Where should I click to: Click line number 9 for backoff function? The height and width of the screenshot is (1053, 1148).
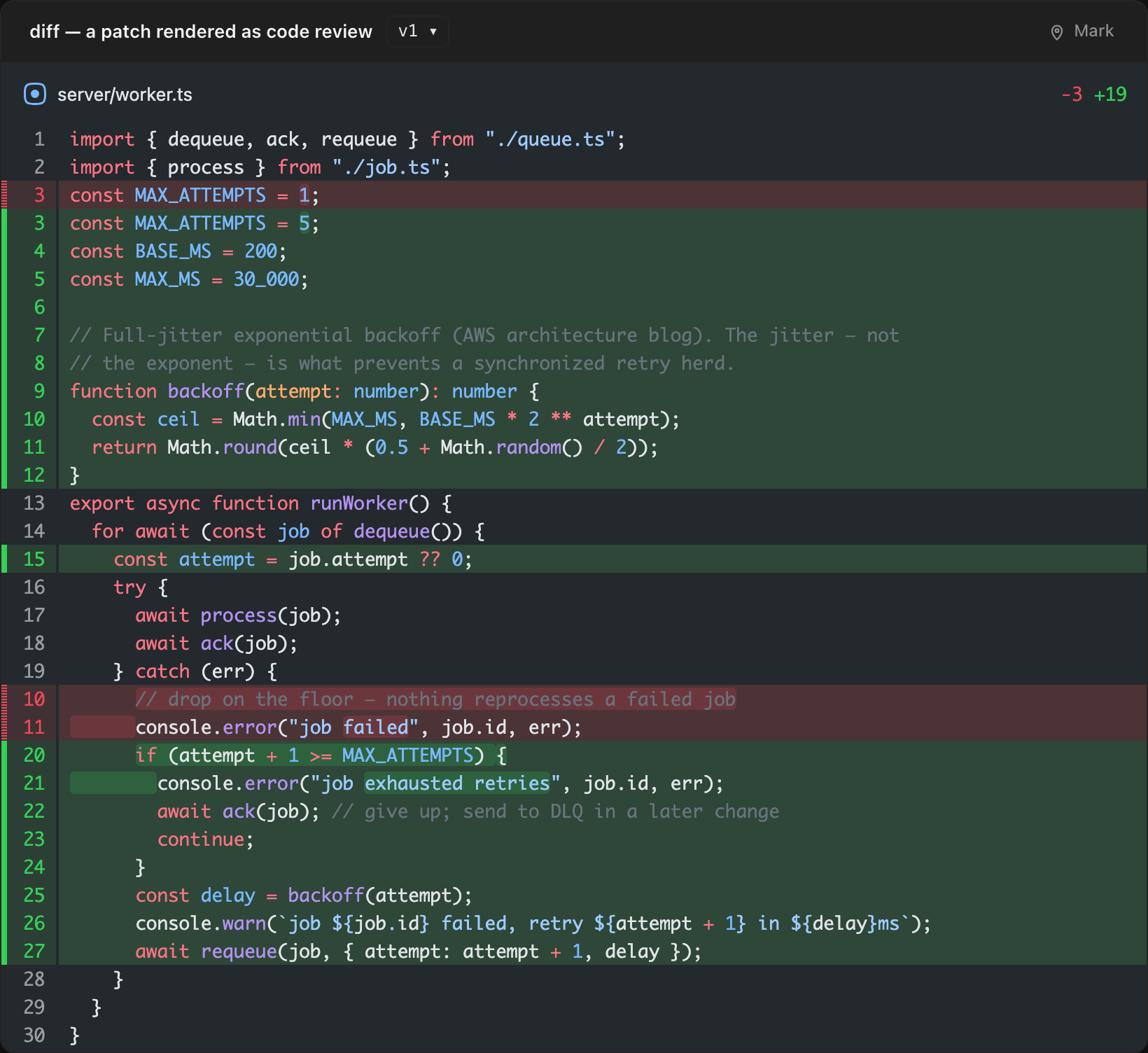(39, 391)
